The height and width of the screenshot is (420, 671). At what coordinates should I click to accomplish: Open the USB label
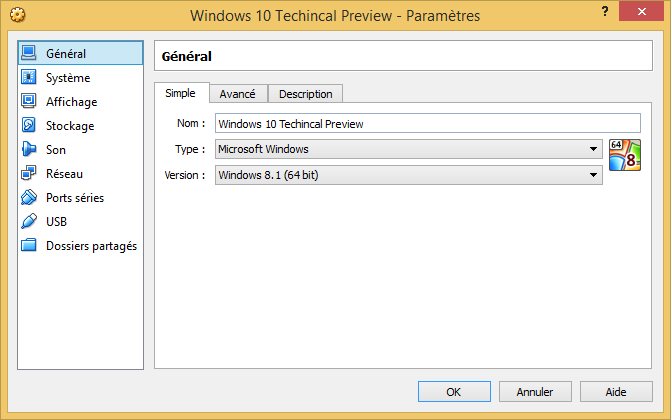pyautogui.click(x=56, y=222)
